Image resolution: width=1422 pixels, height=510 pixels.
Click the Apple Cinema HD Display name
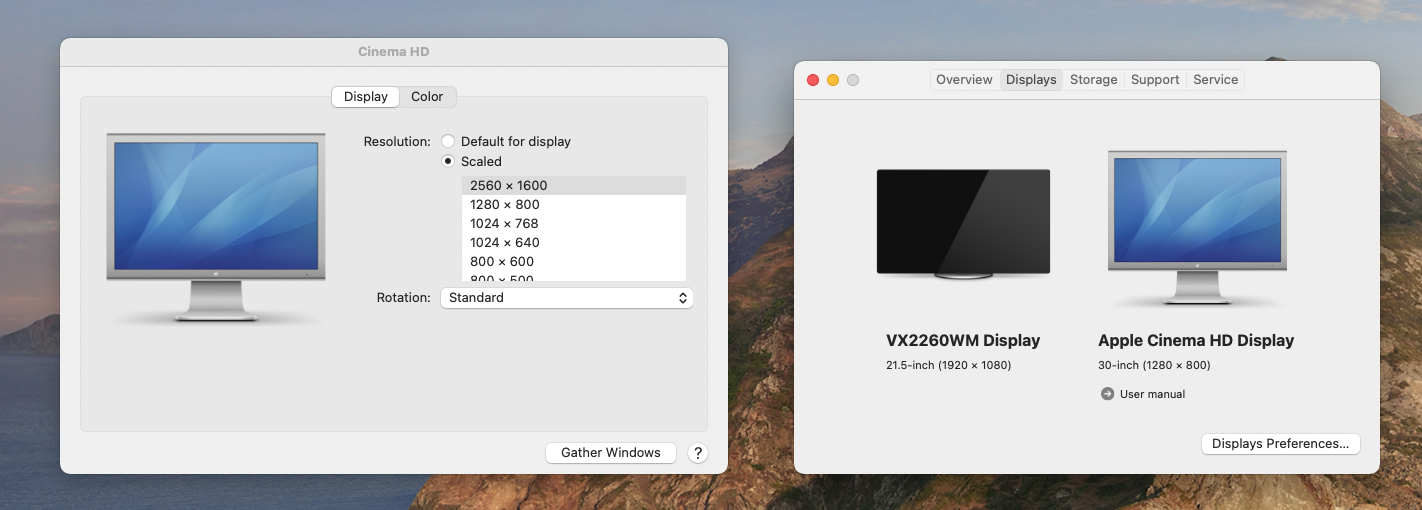pos(1196,340)
